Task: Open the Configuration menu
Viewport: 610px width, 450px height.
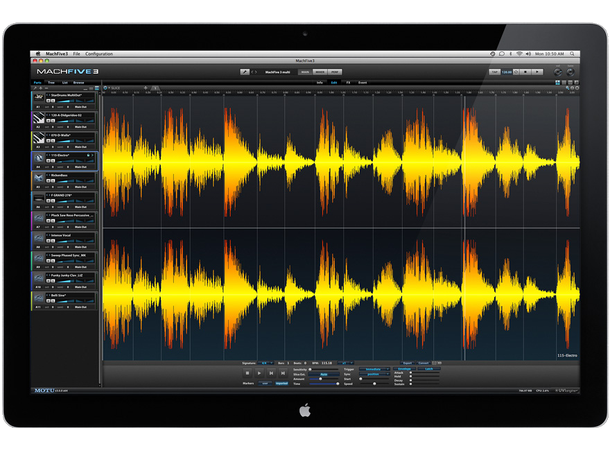Action: pos(99,54)
